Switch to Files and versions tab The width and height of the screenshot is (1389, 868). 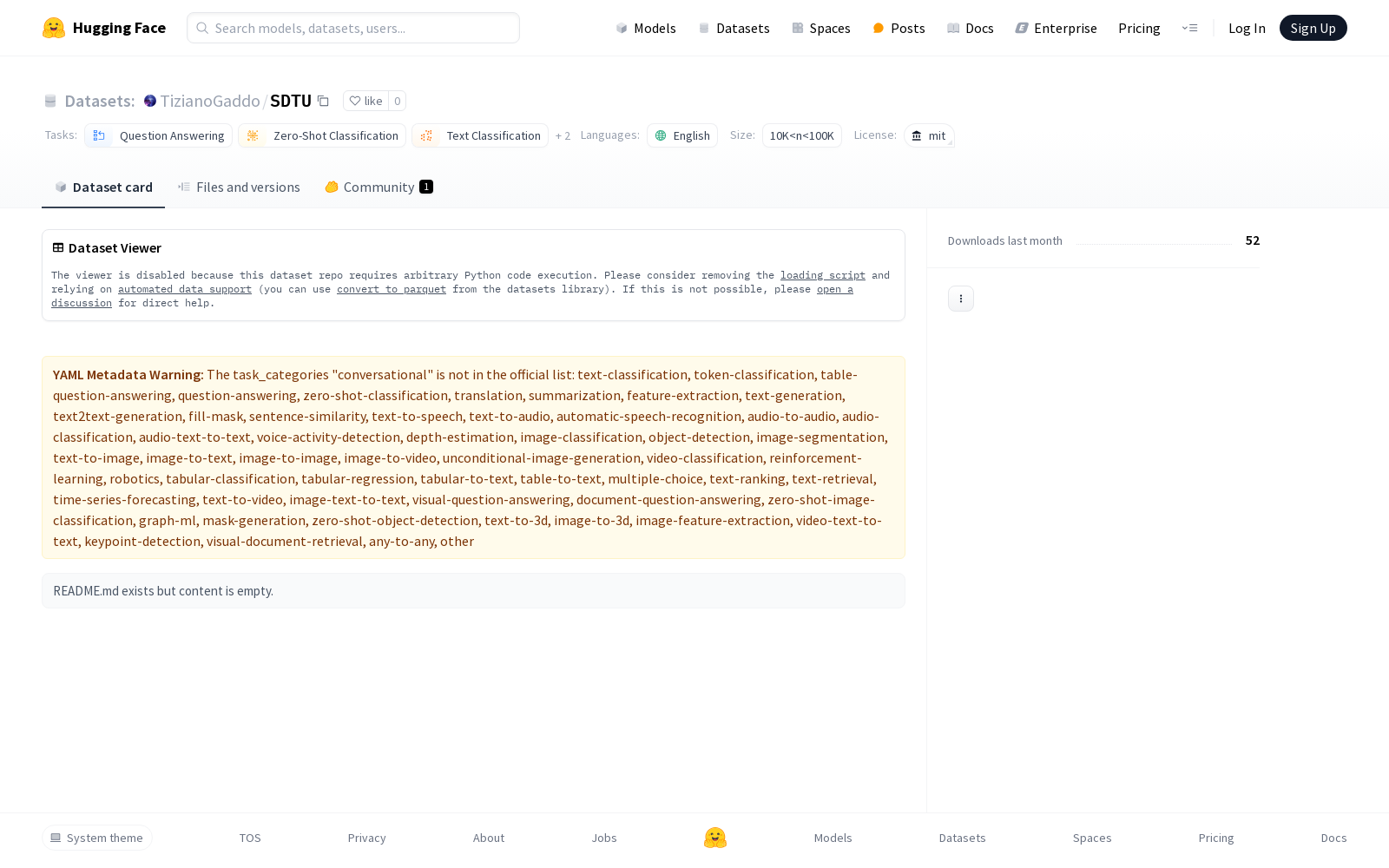239,187
